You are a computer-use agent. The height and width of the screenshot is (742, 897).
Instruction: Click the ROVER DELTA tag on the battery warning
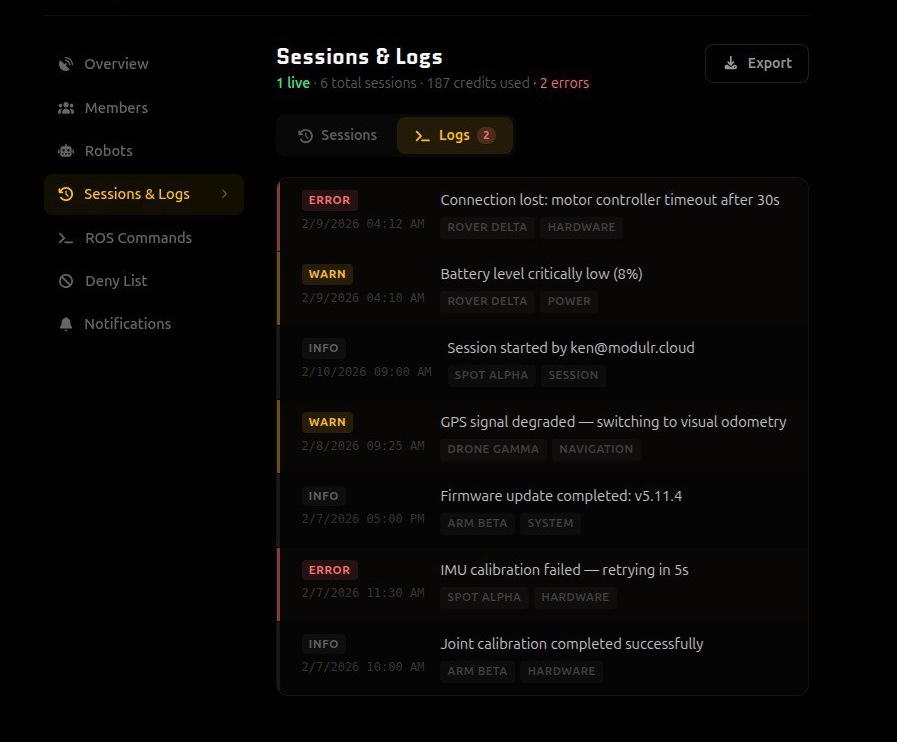point(487,301)
